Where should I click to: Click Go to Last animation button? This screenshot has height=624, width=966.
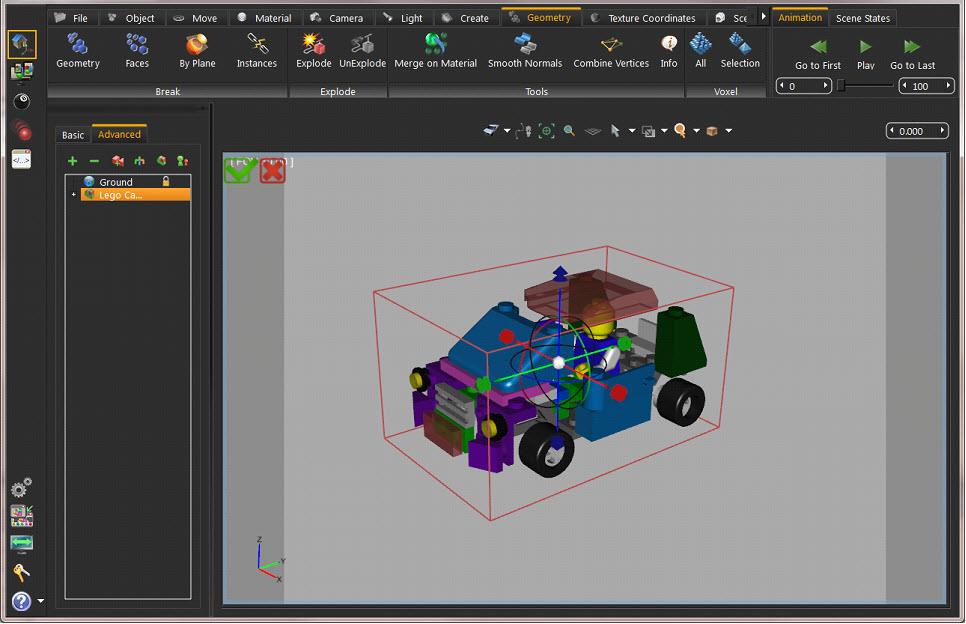[912, 55]
